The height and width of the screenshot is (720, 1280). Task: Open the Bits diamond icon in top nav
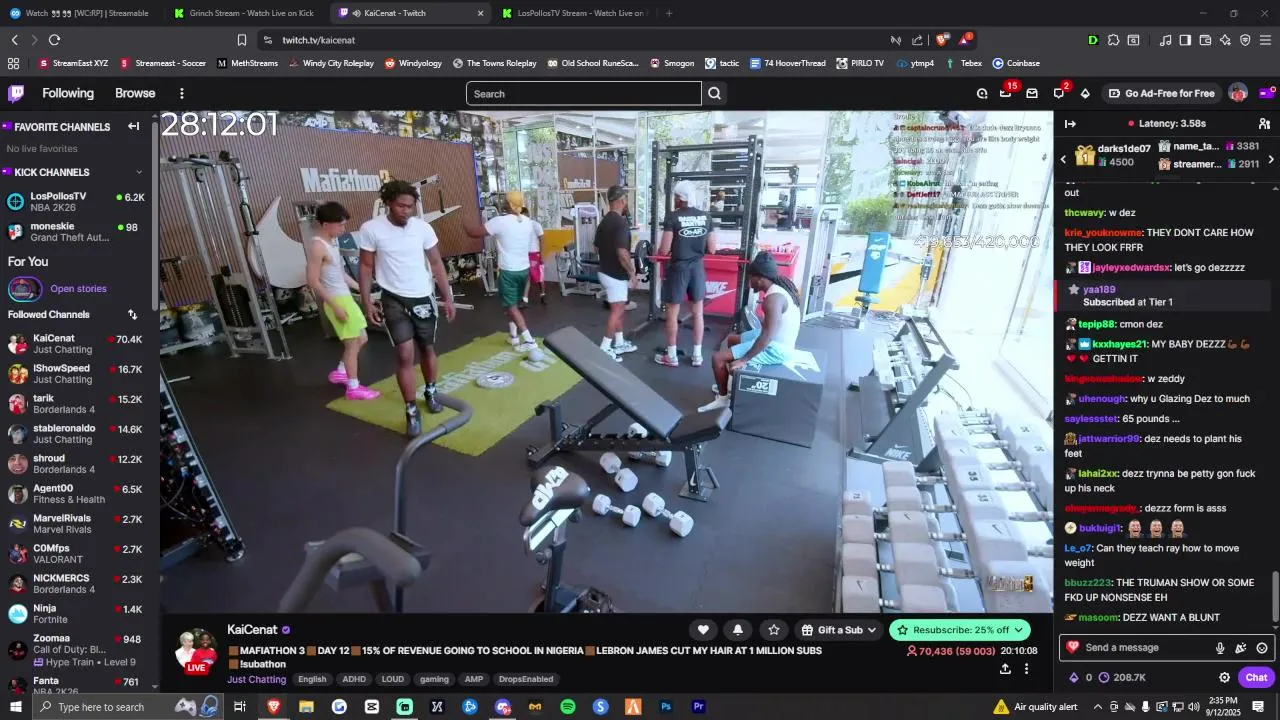pyautogui.click(x=1085, y=93)
